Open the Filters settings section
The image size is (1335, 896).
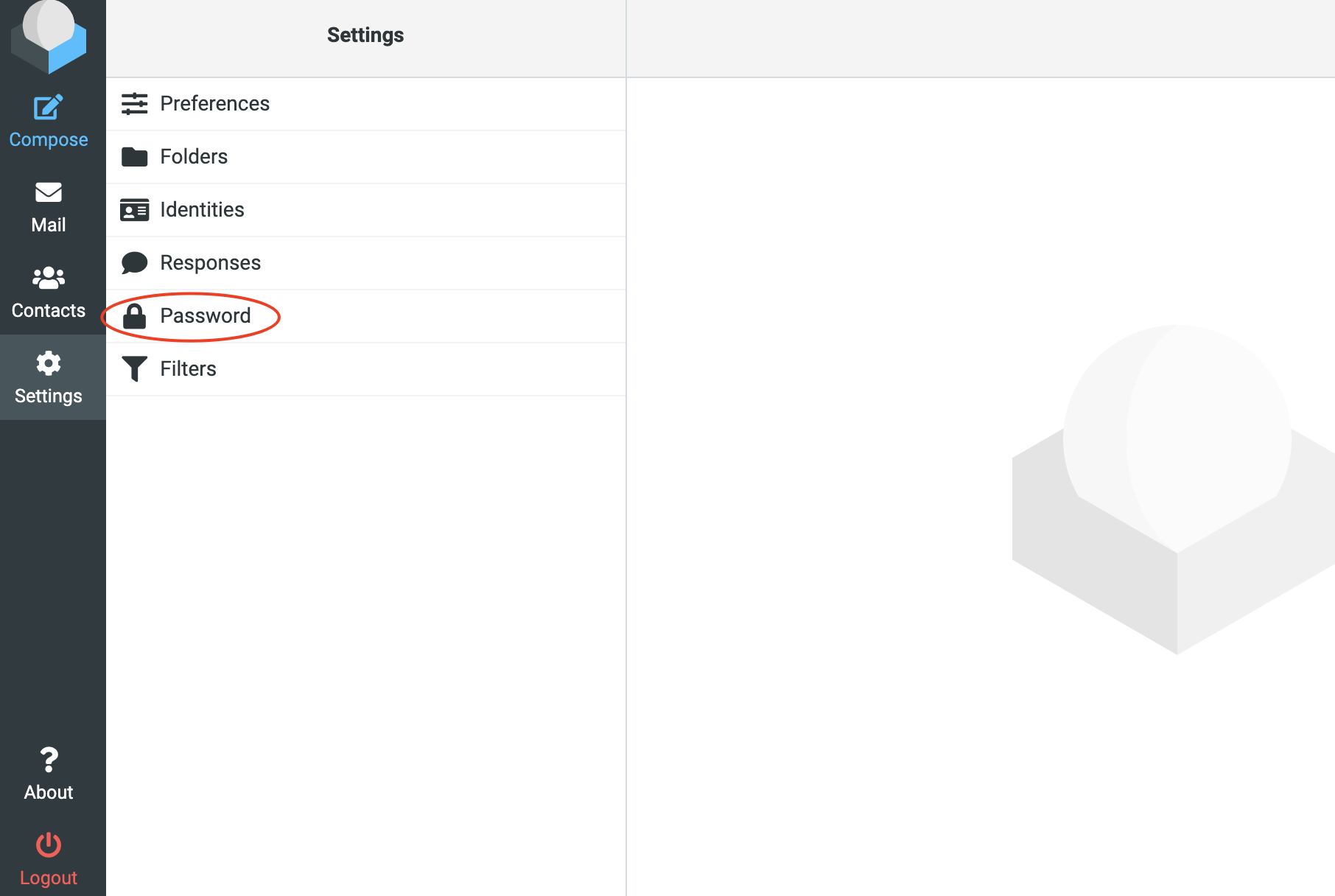[x=188, y=368]
